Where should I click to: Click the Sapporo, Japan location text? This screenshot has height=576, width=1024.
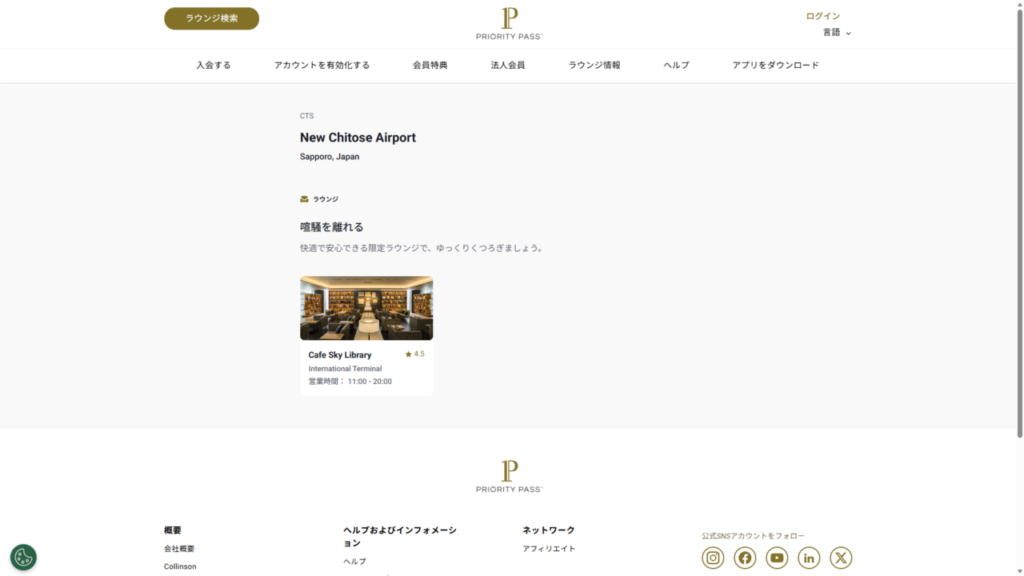click(330, 157)
